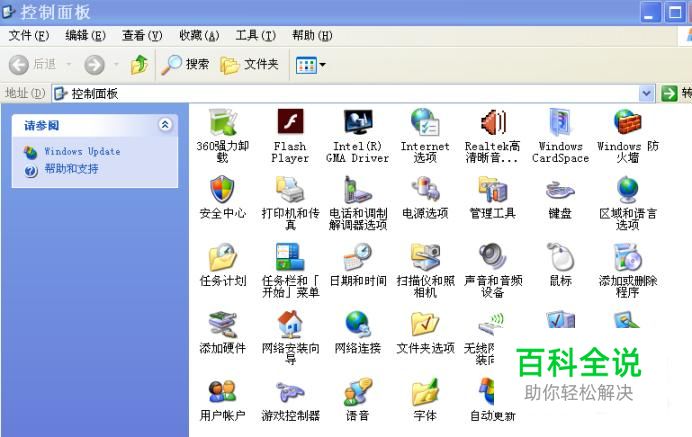Open Flash Player settings icon
Image resolution: width=692 pixels, height=437 pixels.
pos(290,121)
